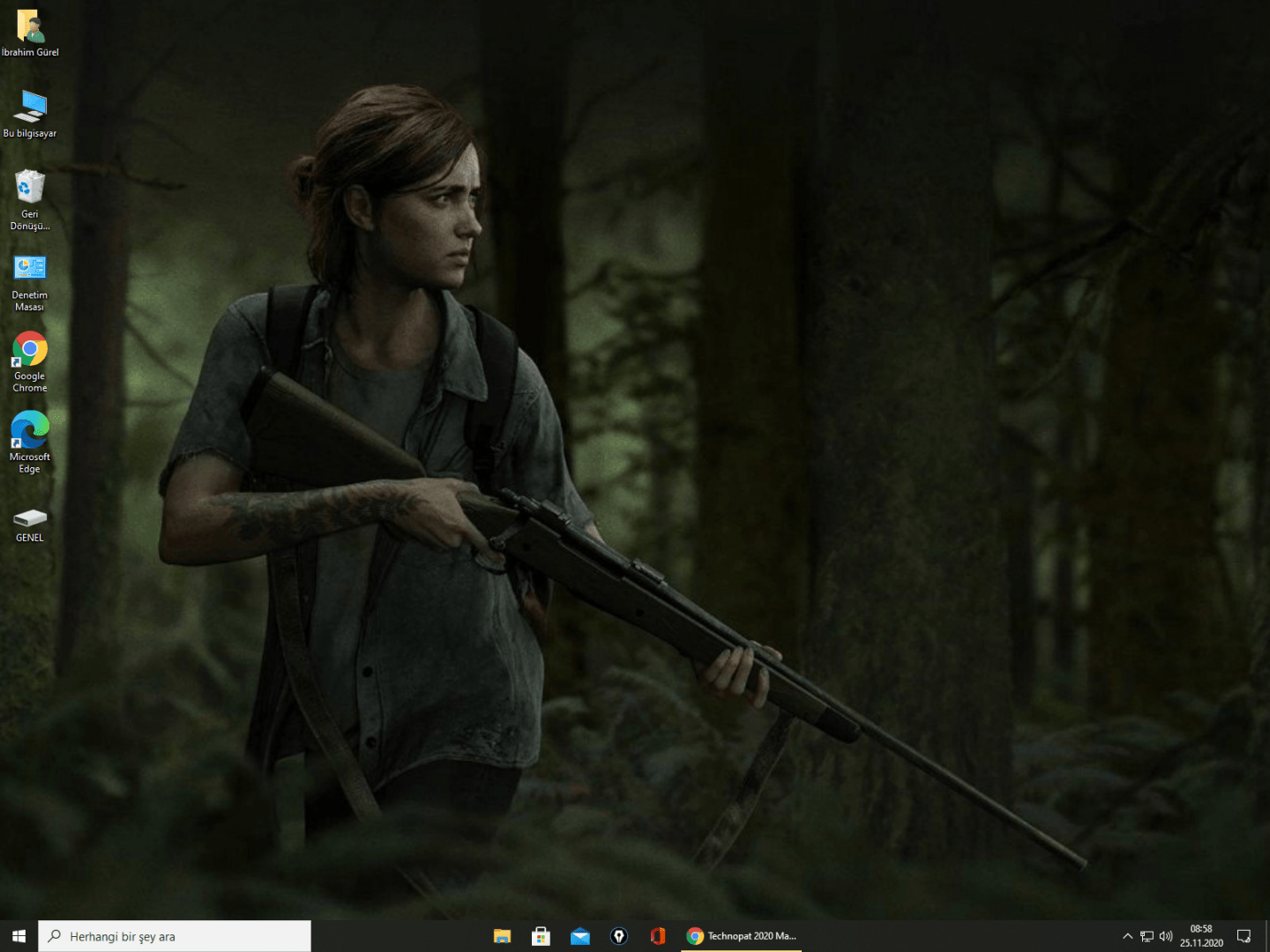Open the volume control tray icon
This screenshot has width=1270, height=952.
1166,936
